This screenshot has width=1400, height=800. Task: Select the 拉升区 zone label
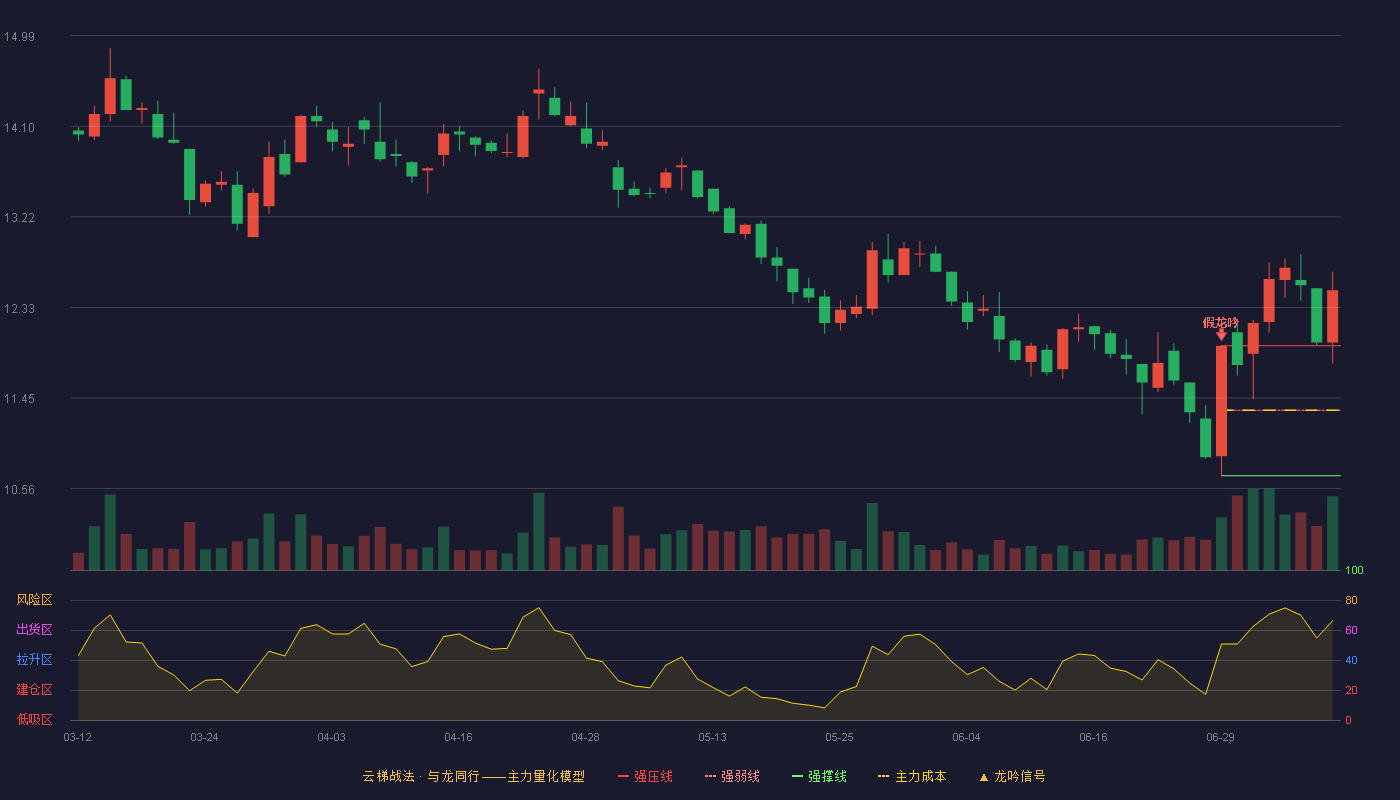coord(34,660)
